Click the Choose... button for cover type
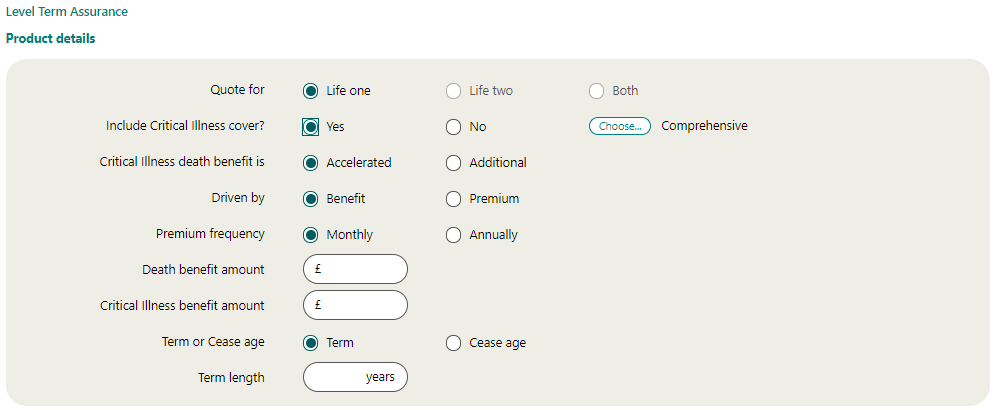 click(x=620, y=127)
